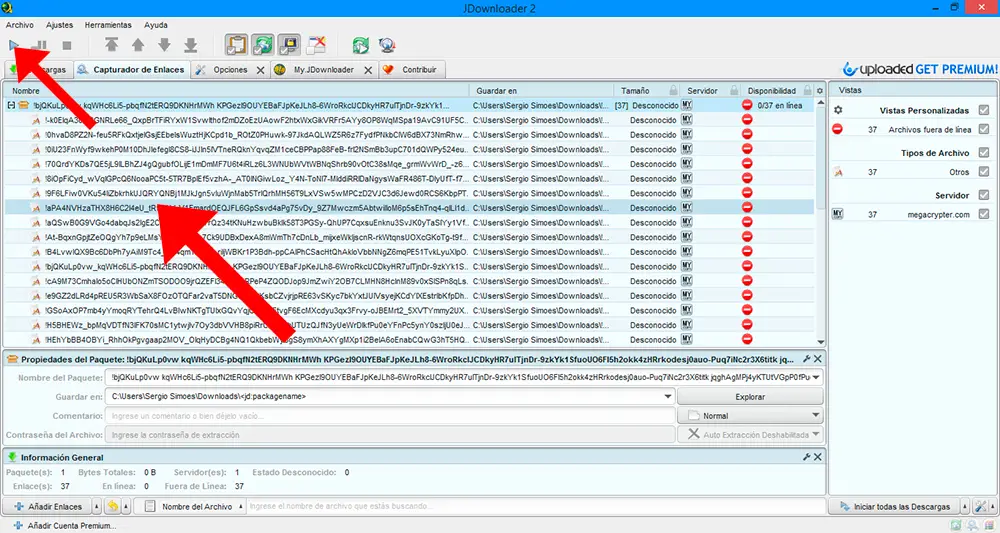Move selection to bottom of list
Image resolution: width=1000 pixels, height=533 pixels.
tap(191, 45)
